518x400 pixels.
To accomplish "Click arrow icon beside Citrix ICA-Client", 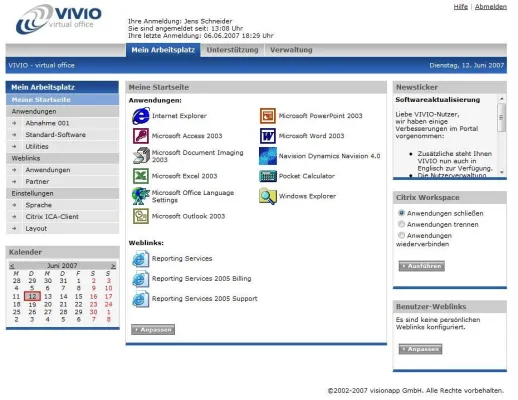I will [x=14, y=217].
